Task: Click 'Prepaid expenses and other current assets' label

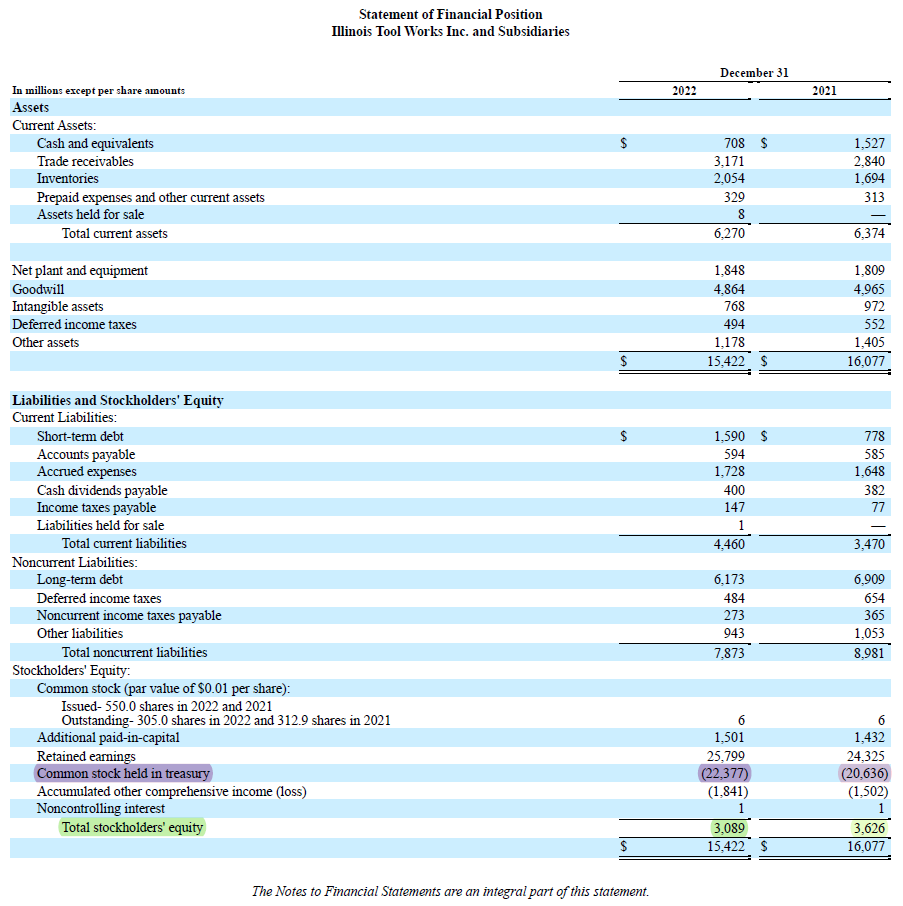Action: coord(151,197)
